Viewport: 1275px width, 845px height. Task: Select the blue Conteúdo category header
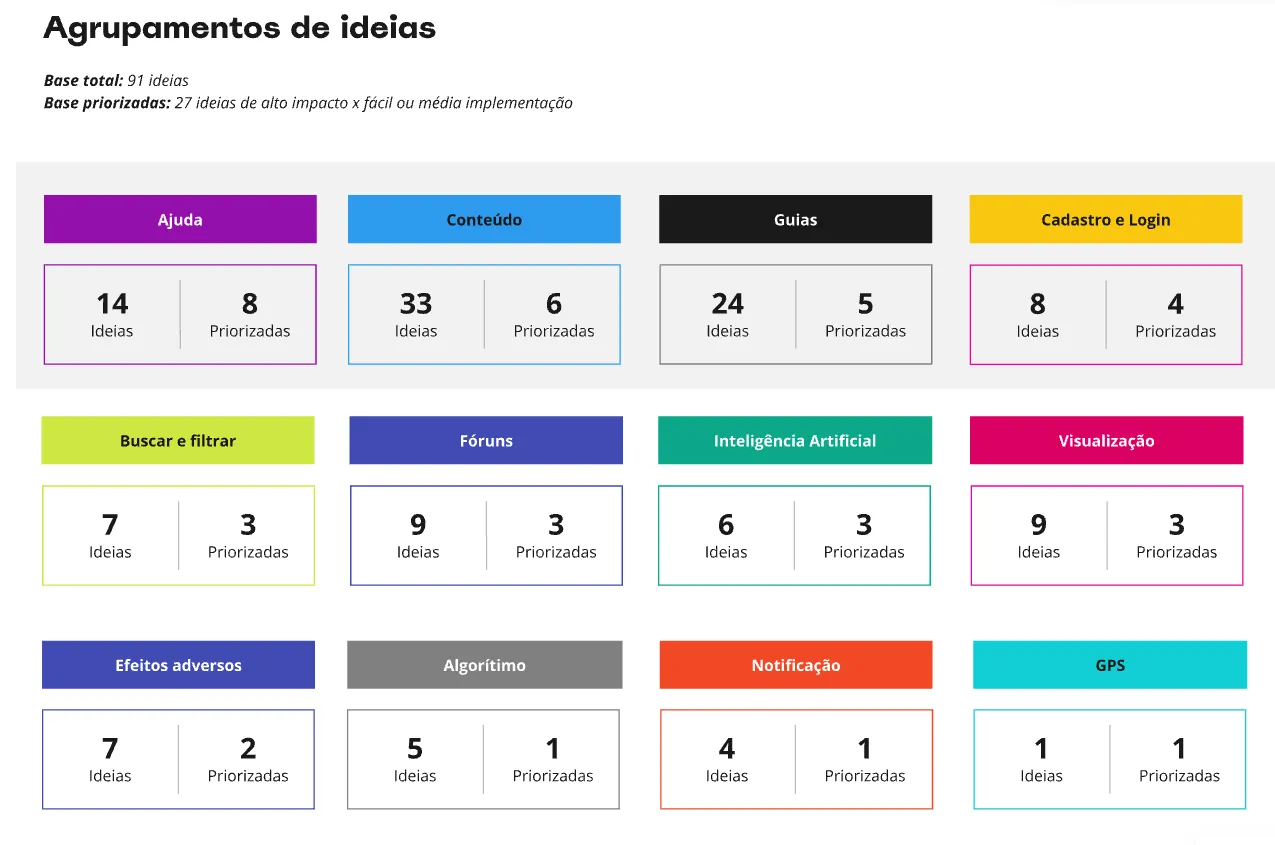tap(484, 219)
